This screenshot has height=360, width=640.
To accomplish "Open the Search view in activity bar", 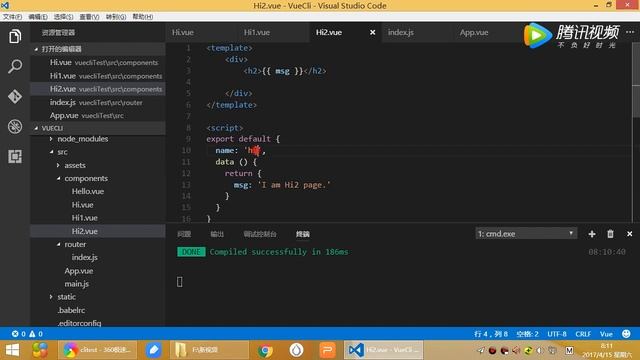I will click(15, 66).
